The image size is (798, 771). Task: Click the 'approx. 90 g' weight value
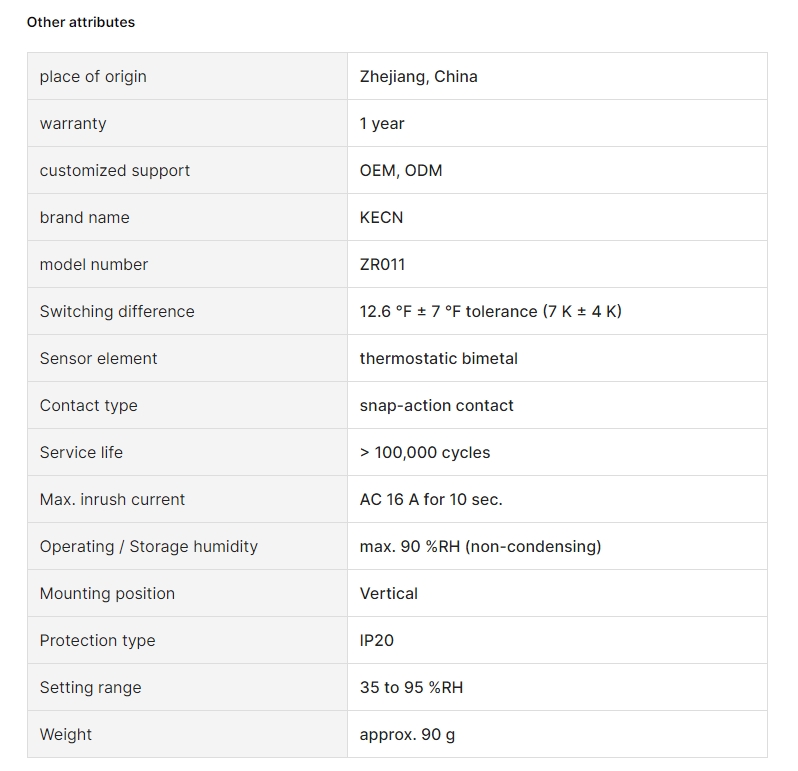407,734
